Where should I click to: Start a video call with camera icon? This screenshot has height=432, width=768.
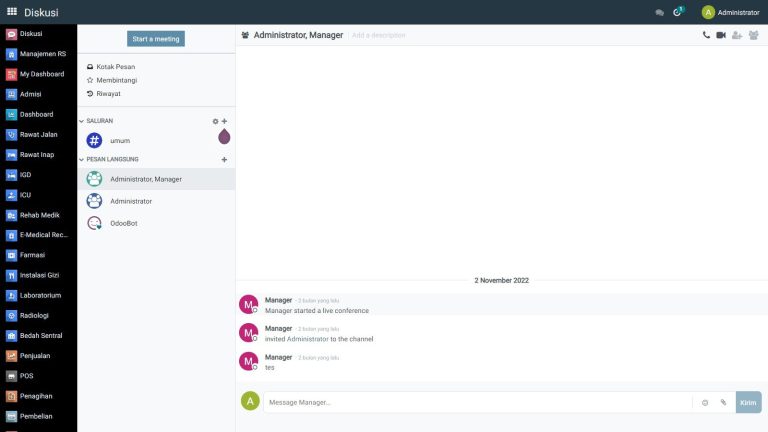pos(721,35)
